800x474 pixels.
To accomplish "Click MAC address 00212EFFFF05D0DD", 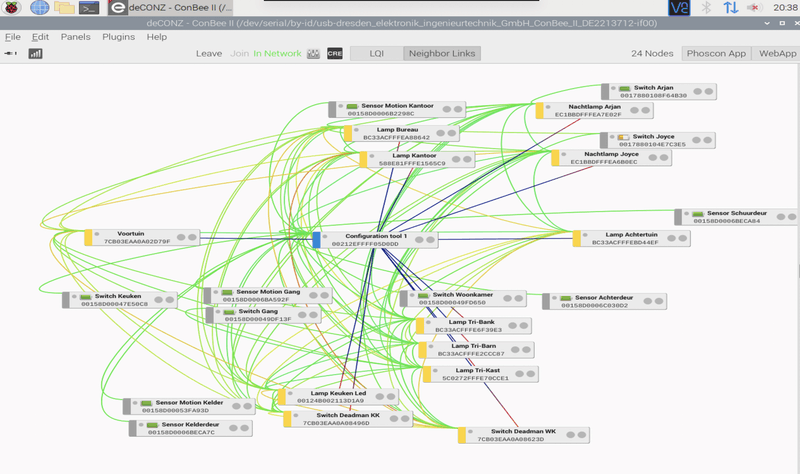I will [x=365, y=244].
